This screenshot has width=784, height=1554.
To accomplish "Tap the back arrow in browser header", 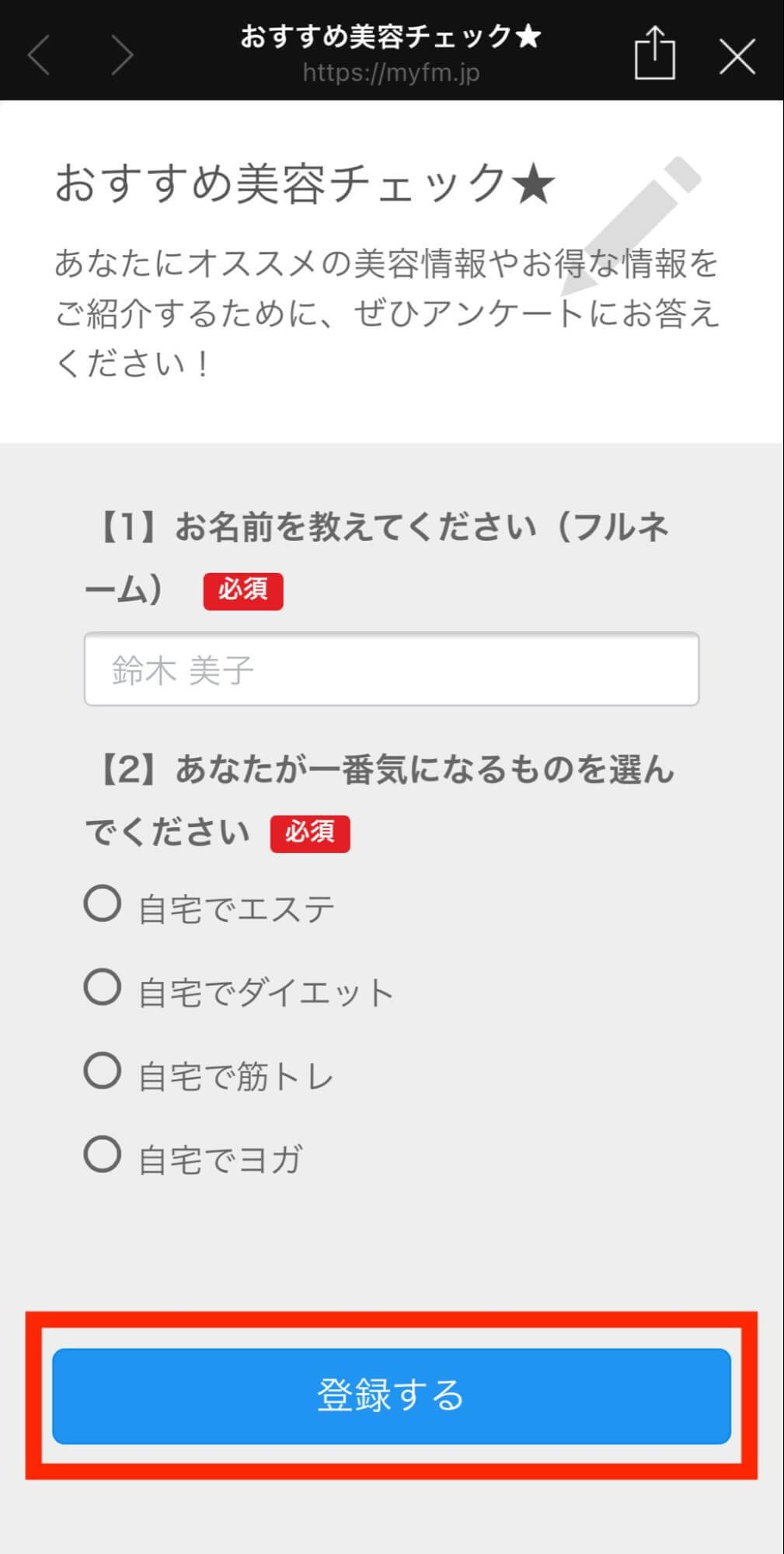I will [x=39, y=55].
